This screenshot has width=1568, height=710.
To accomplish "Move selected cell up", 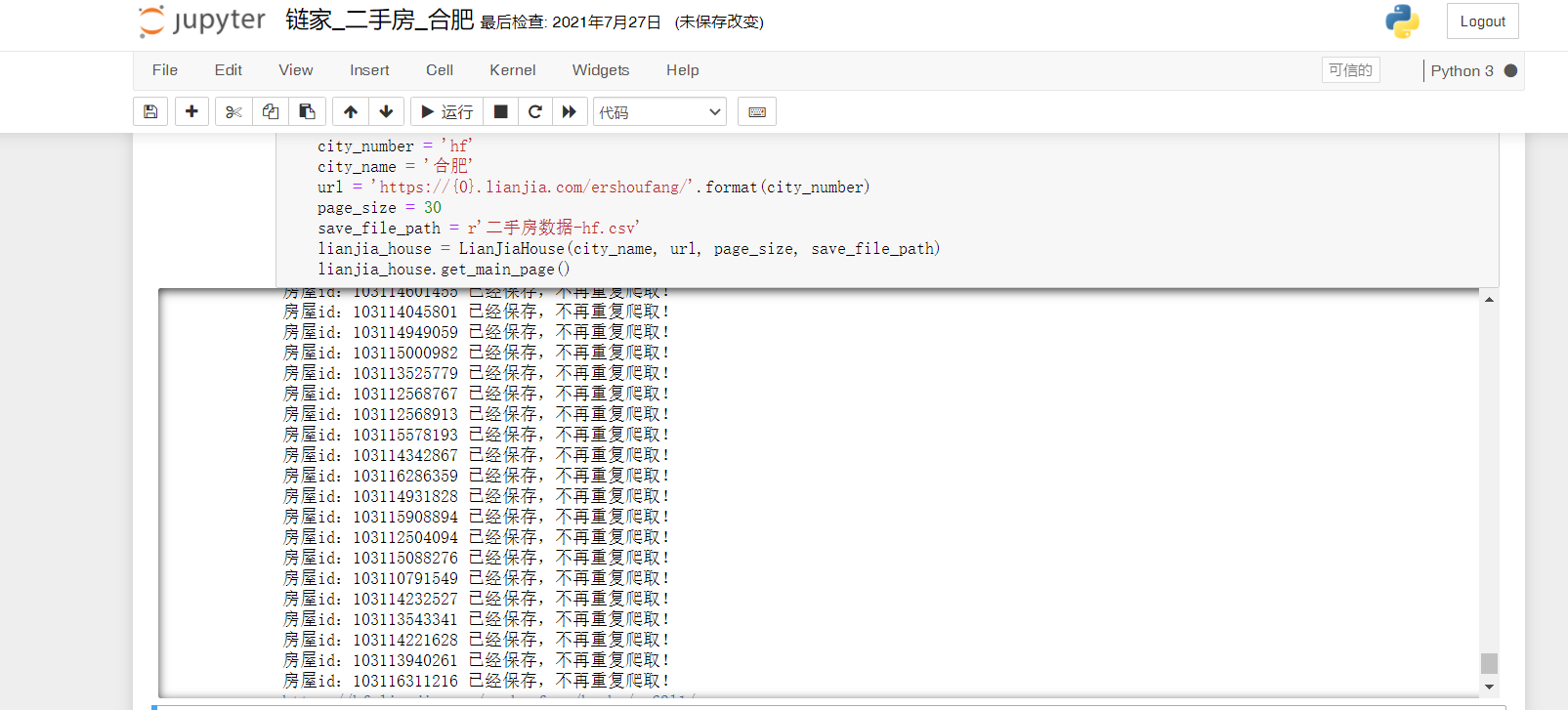I will click(351, 111).
